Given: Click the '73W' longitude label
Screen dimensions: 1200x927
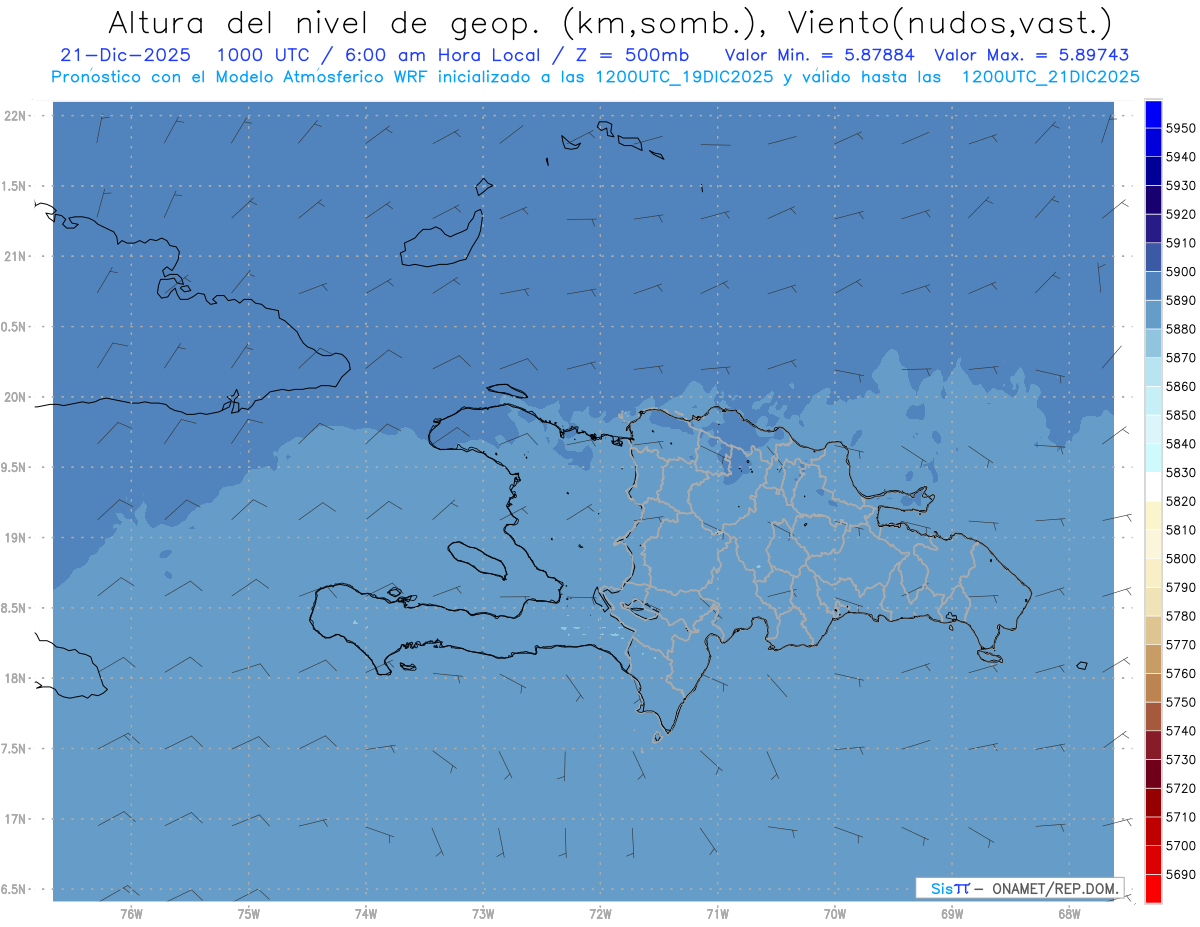Looking at the screenshot, I should [483, 912].
